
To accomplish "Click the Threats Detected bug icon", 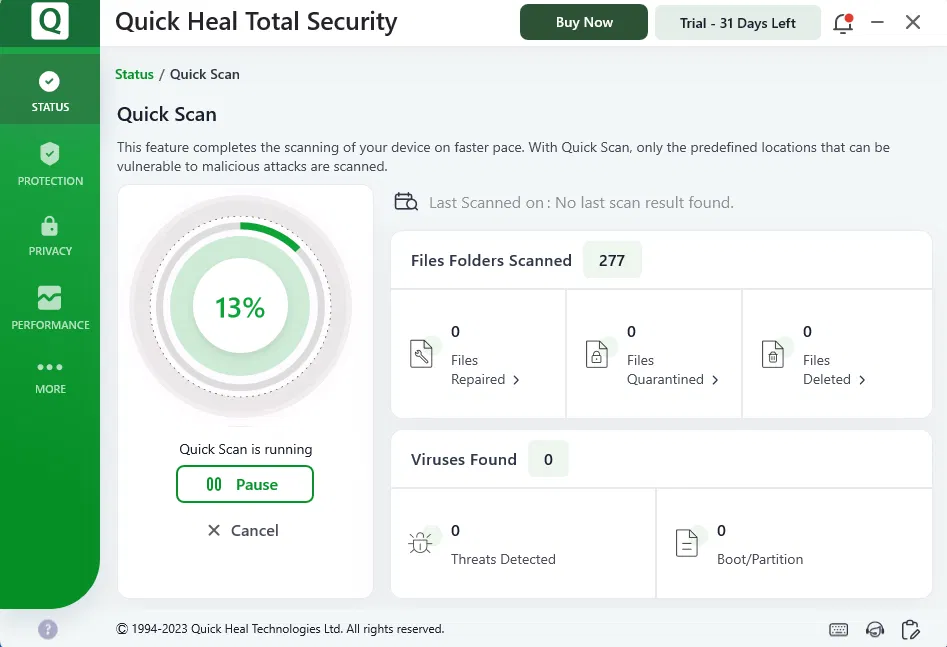I will click(420, 543).
